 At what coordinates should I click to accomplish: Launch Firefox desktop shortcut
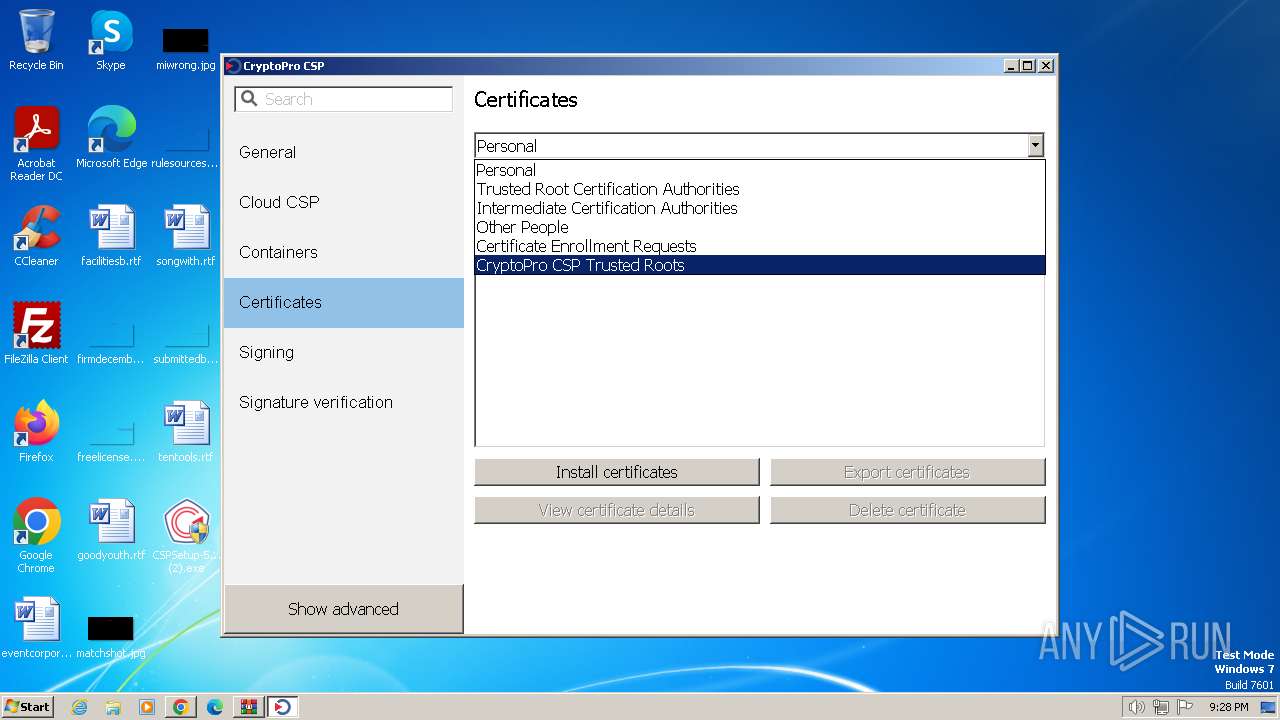point(36,432)
